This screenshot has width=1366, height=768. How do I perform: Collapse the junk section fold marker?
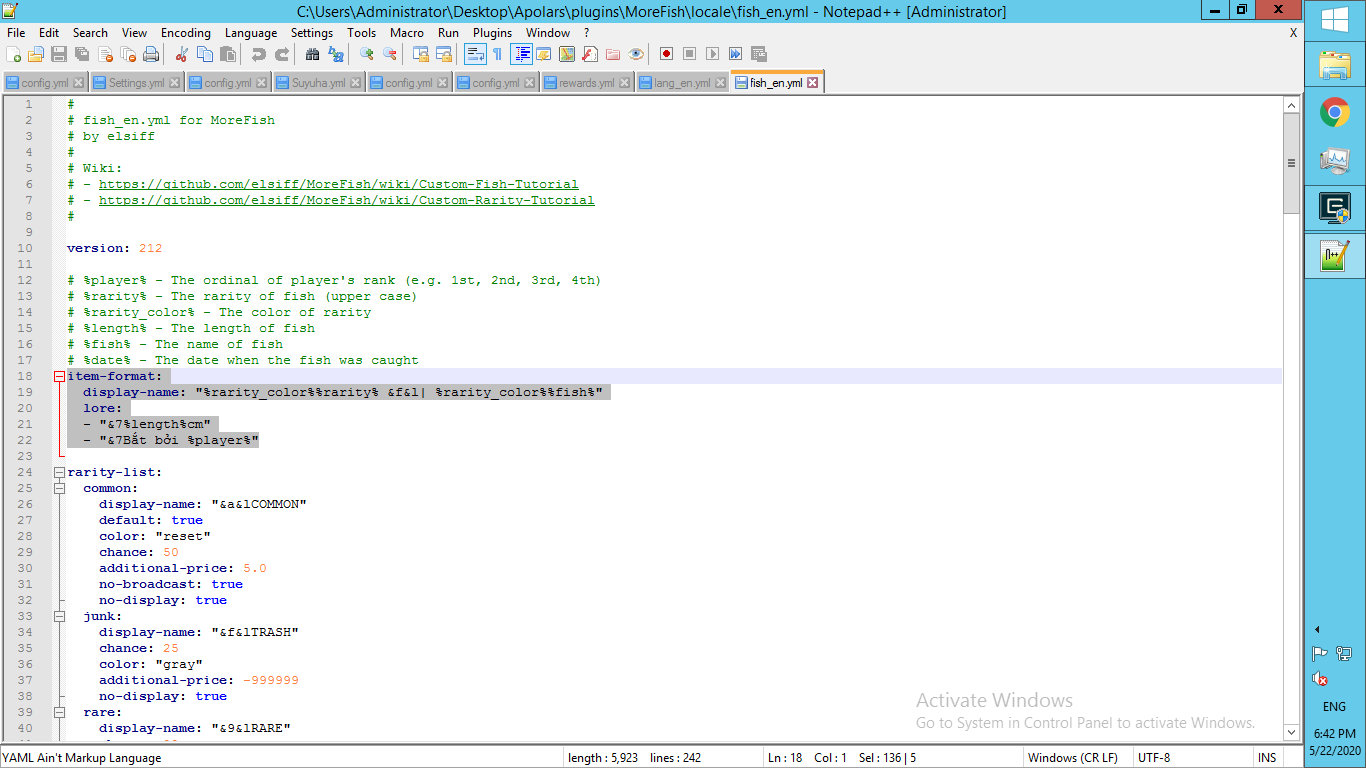point(59,616)
